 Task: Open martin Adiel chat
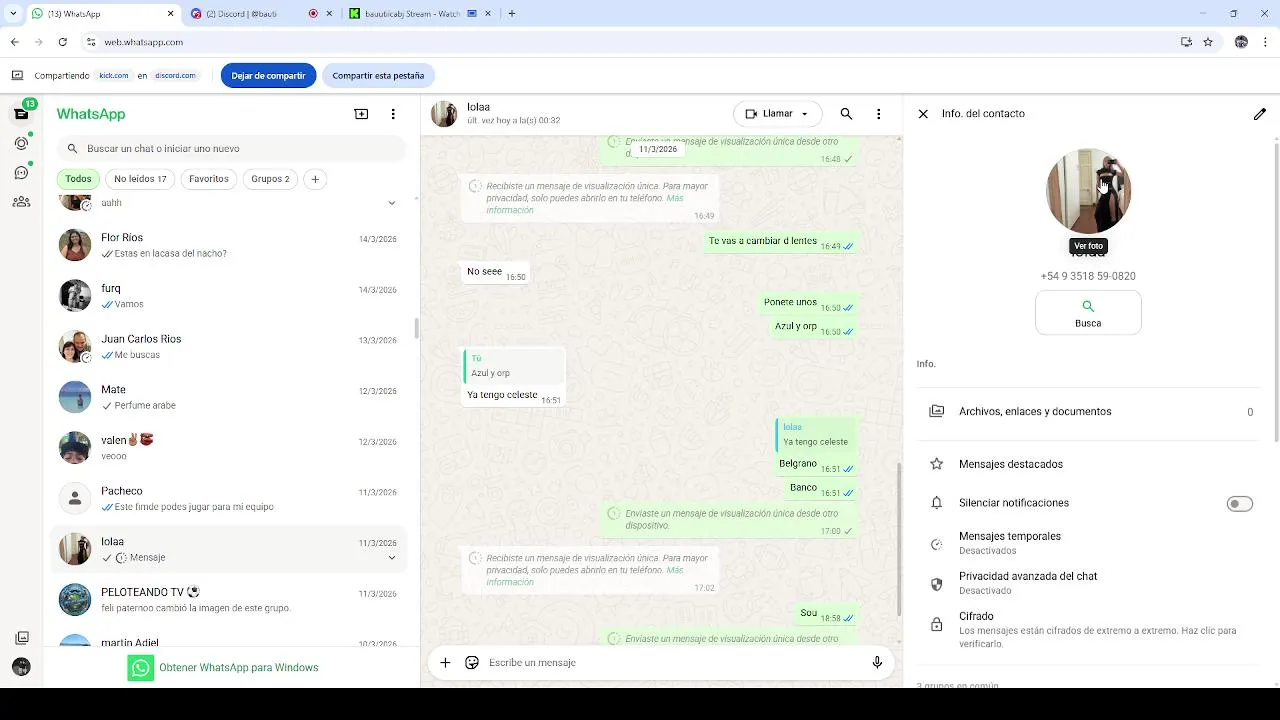(229, 640)
